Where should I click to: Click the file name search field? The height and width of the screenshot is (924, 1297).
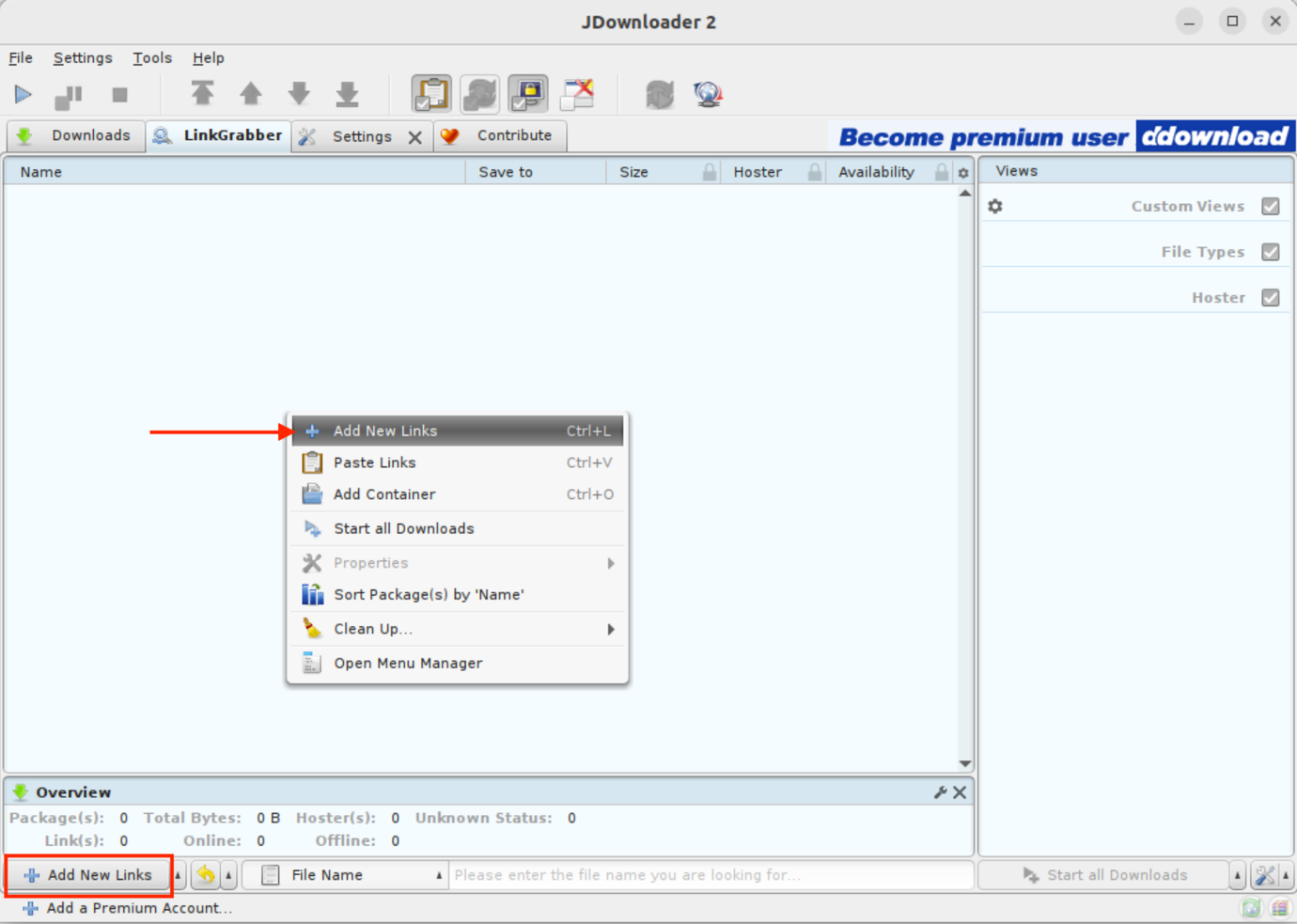click(710, 875)
